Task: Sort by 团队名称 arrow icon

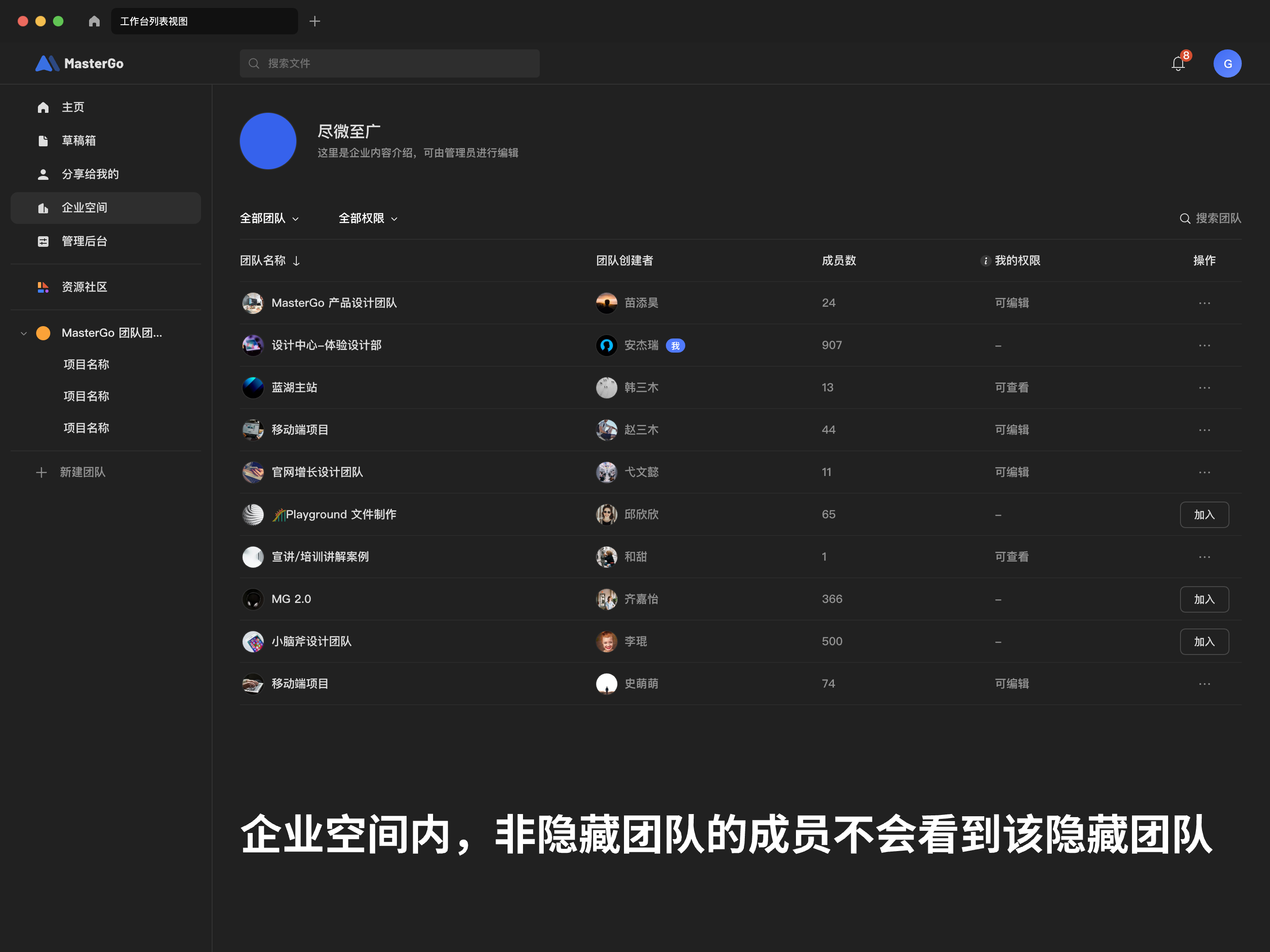Action: (296, 260)
